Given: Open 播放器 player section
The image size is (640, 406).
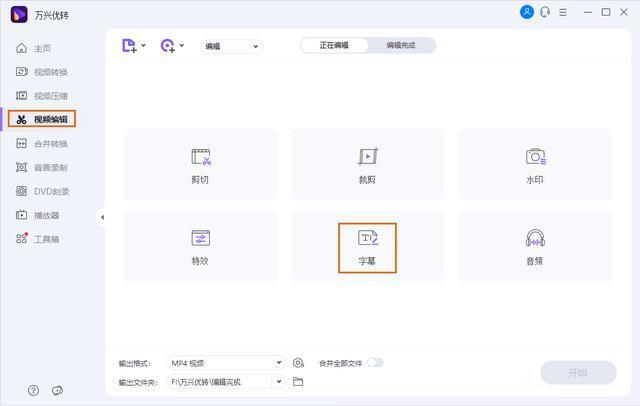Looking at the screenshot, I should 37,215.
